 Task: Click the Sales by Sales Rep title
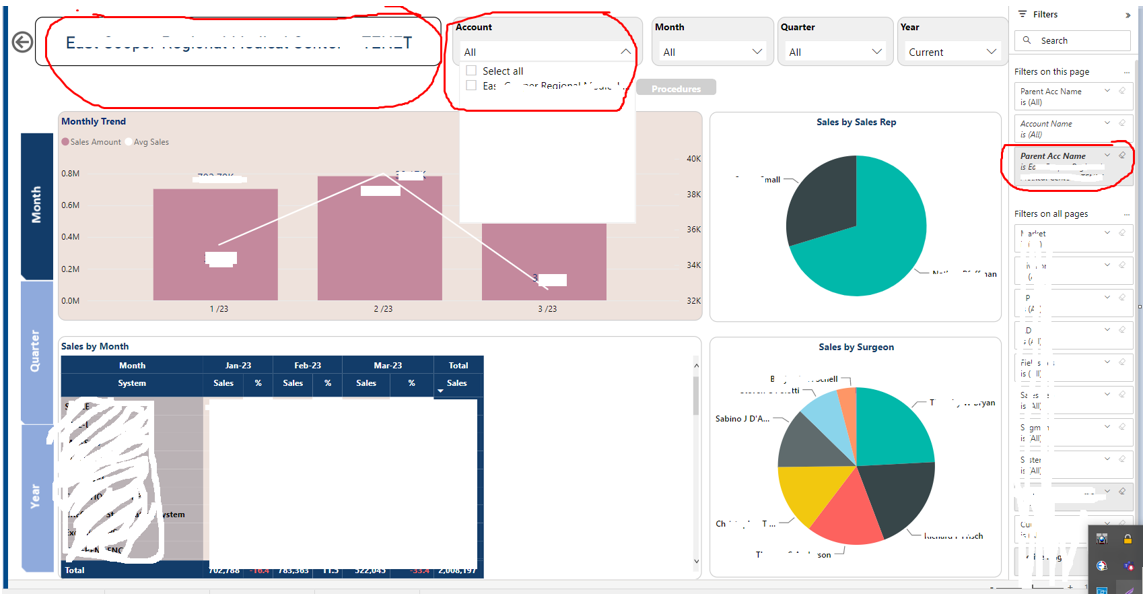[x=856, y=122]
